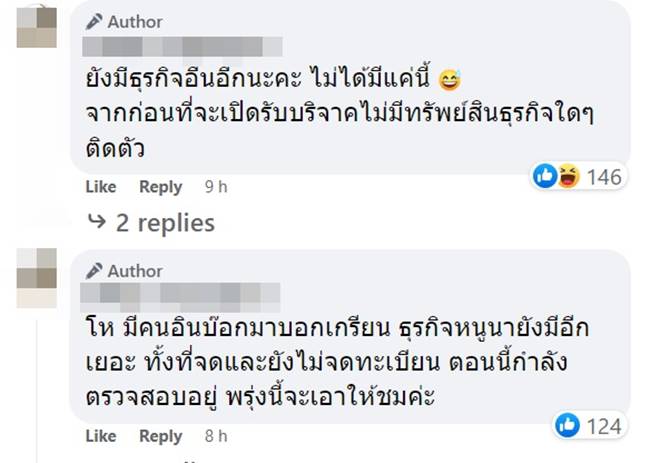View the 146 reactions list
Viewport: 650px width, 463px height.
(604, 178)
